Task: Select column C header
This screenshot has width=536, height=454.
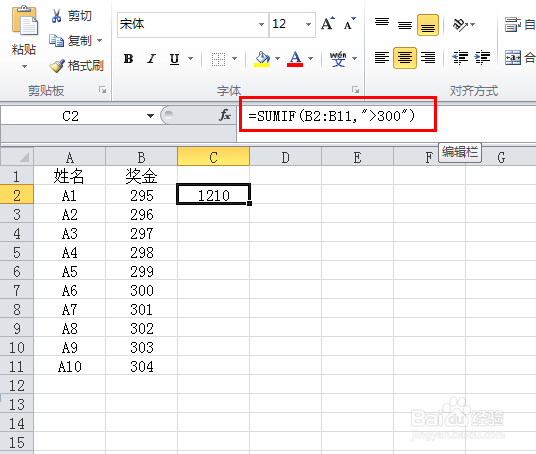Action: pyautogui.click(x=214, y=157)
